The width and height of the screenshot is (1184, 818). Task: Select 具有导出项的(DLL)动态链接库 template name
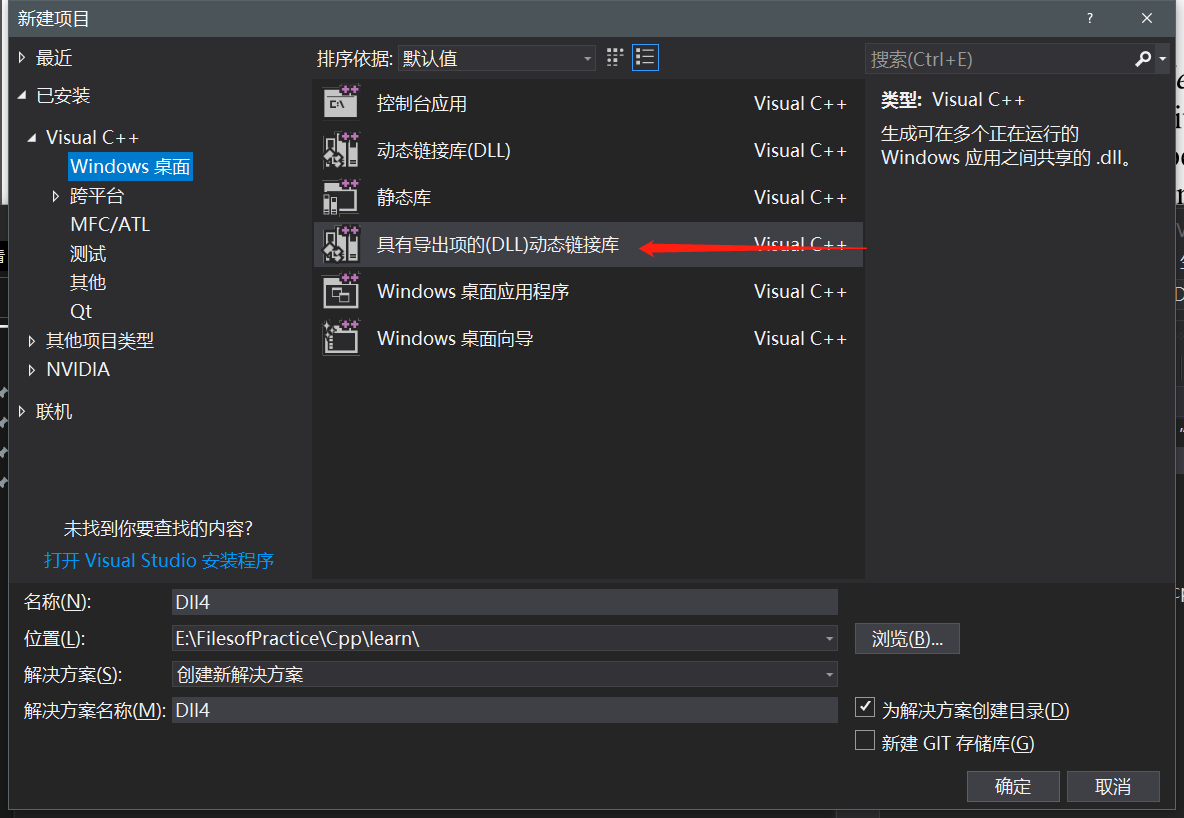498,244
